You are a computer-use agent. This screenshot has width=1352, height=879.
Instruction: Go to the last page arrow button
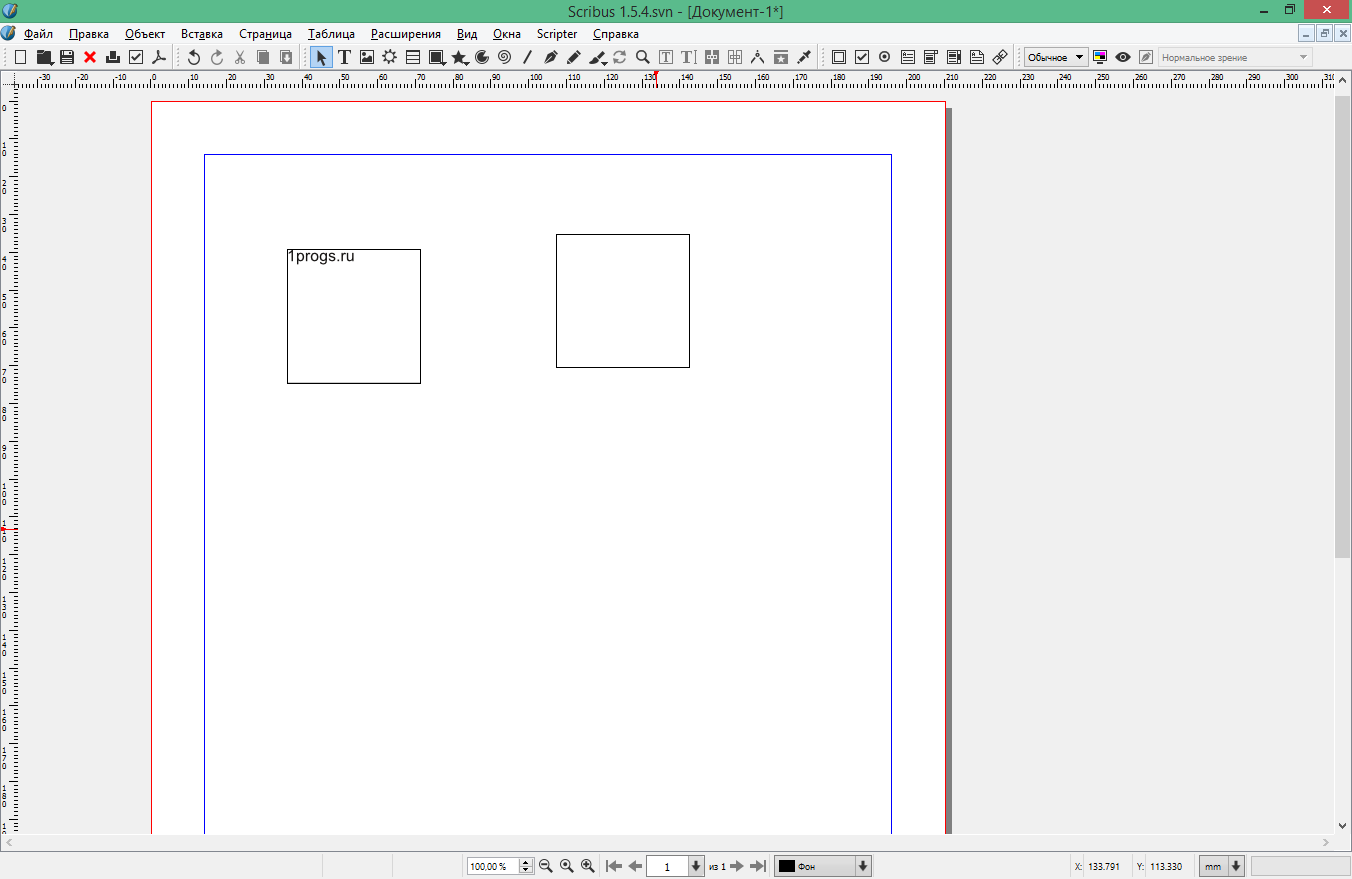click(x=758, y=866)
